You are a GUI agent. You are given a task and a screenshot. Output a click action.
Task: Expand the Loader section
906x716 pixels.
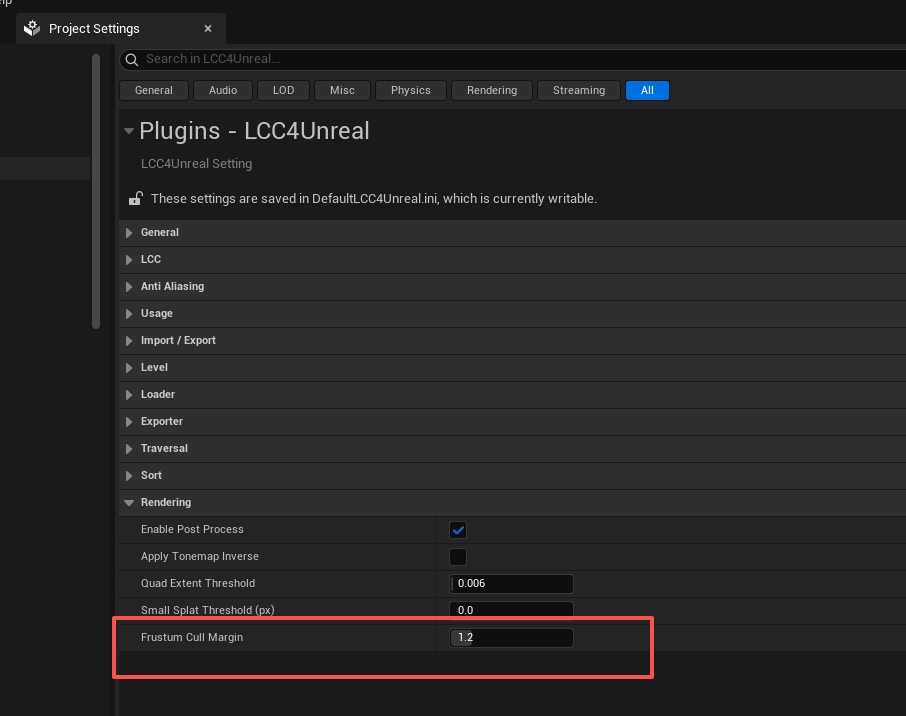pos(129,395)
